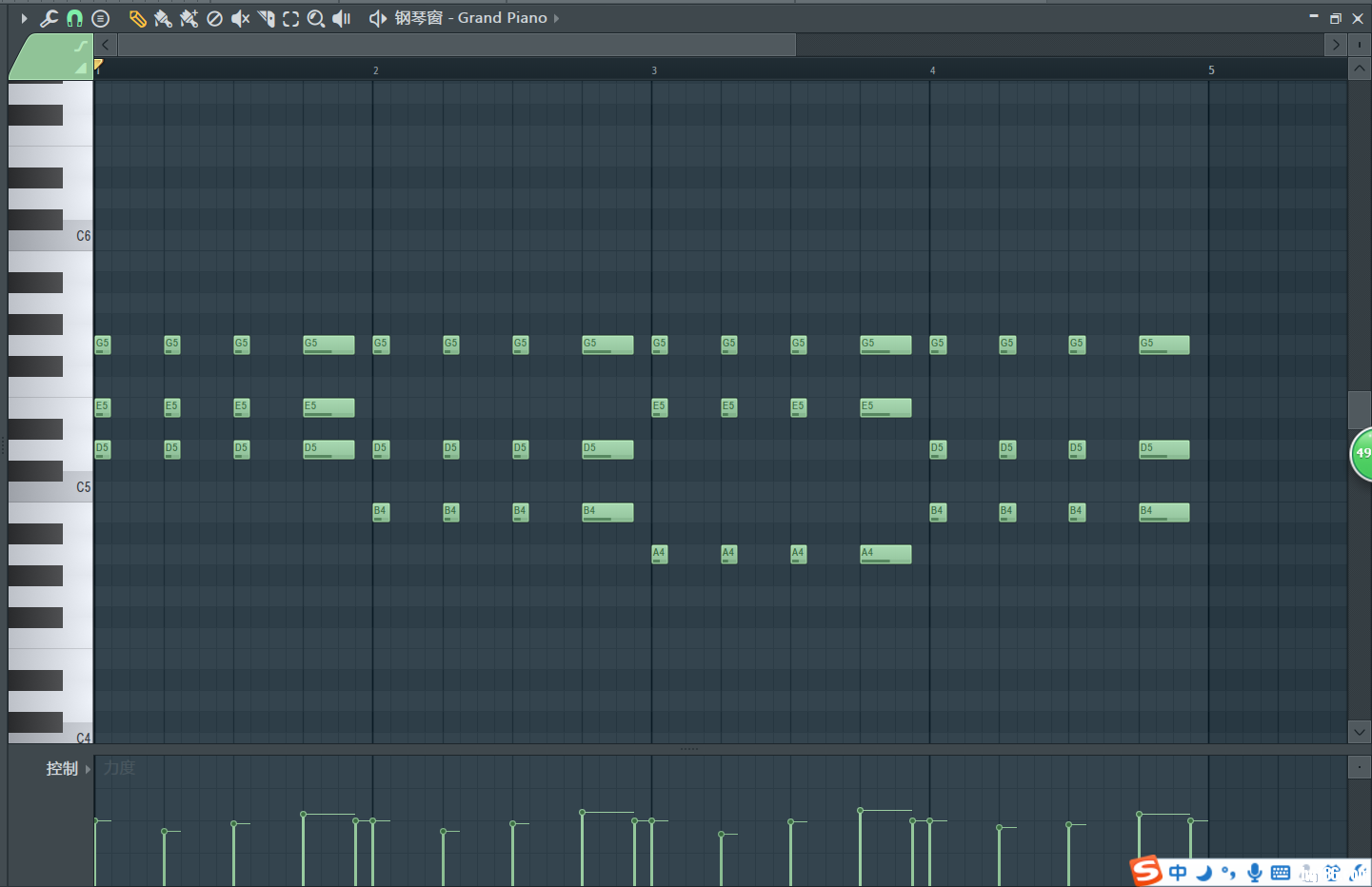The image size is (1372, 887).
Task: Select the Draw pencil tool
Action: (x=137, y=18)
